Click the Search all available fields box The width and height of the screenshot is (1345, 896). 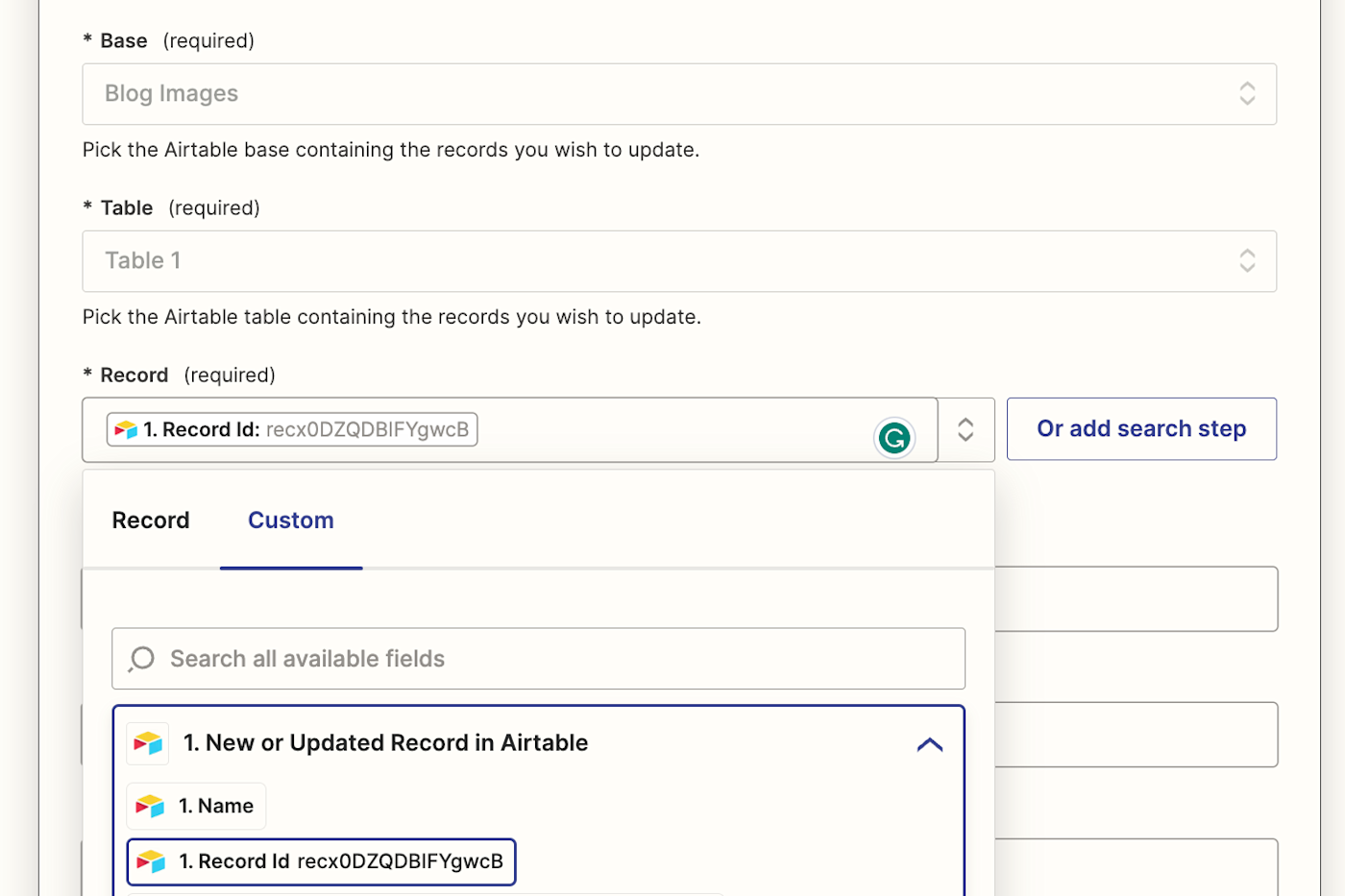[538, 659]
